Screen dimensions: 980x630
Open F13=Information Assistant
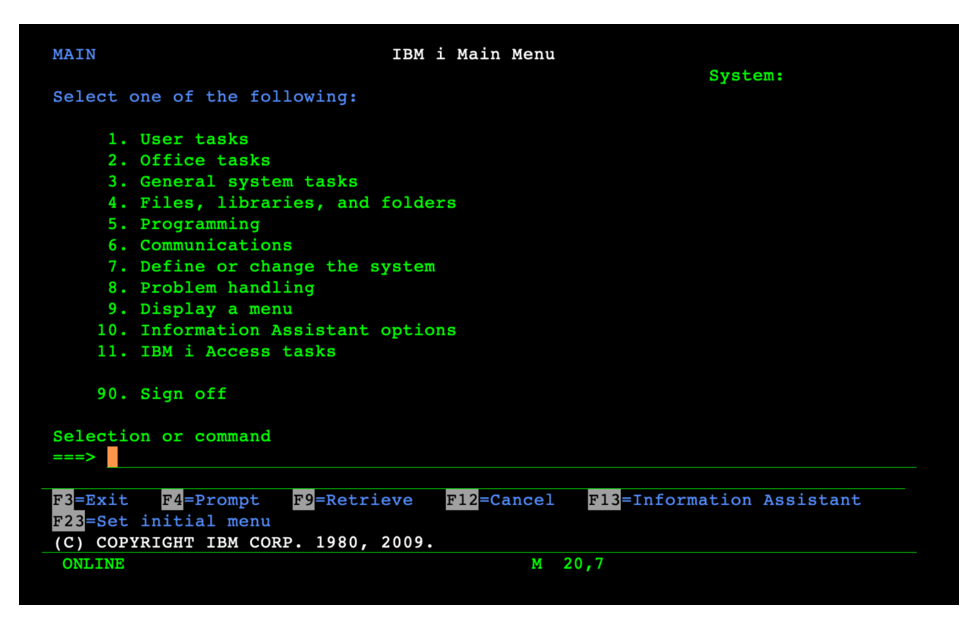point(723,500)
